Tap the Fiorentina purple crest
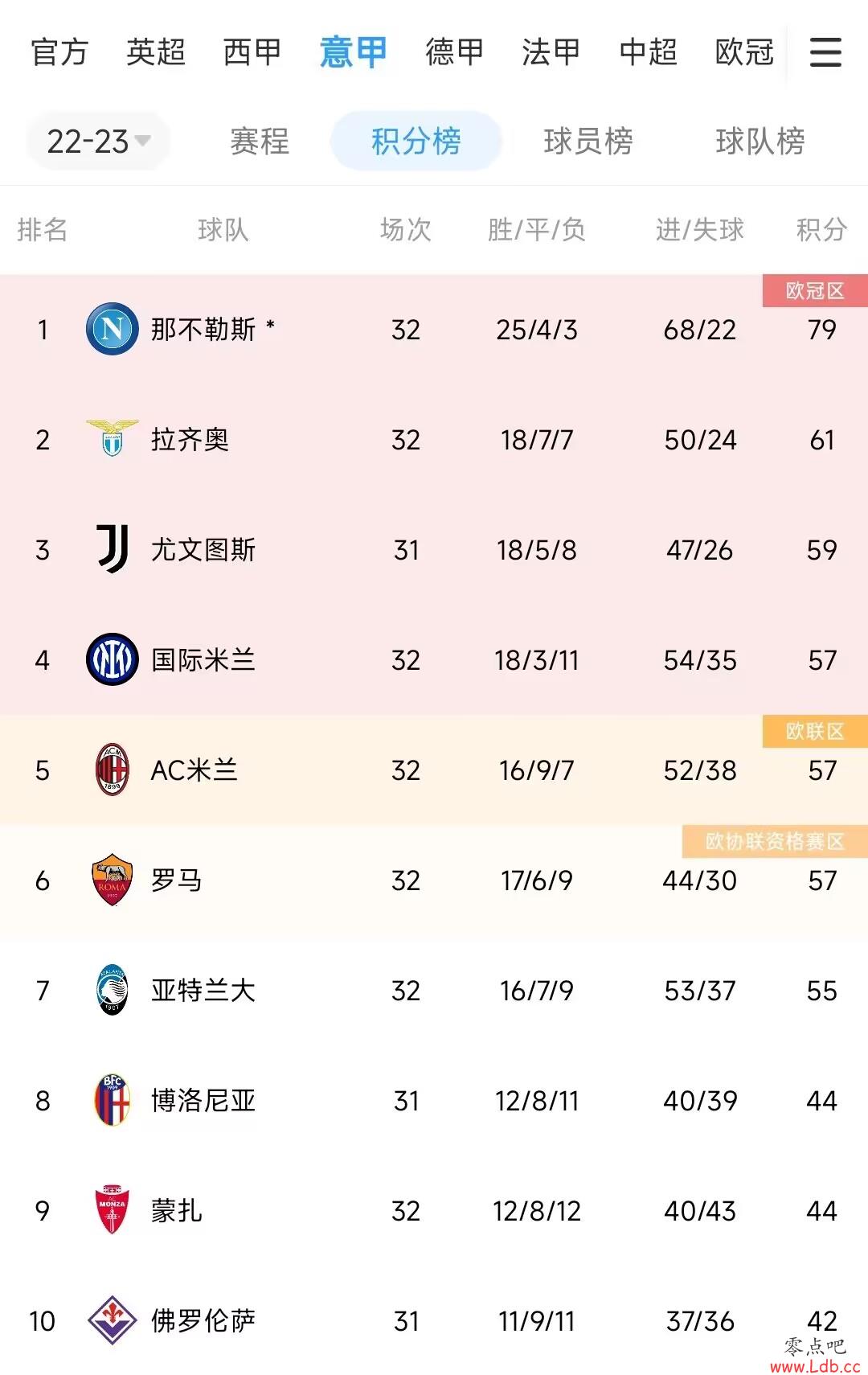Image resolution: width=868 pixels, height=1375 pixels. click(113, 1320)
